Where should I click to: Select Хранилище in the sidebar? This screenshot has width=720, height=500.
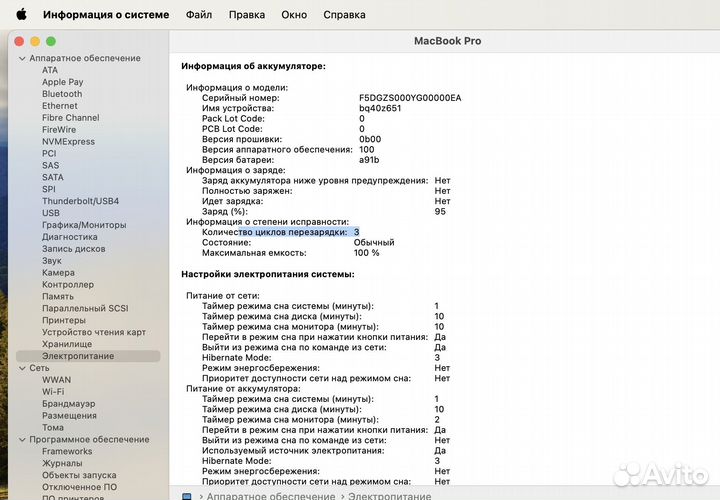tap(67, 345)
